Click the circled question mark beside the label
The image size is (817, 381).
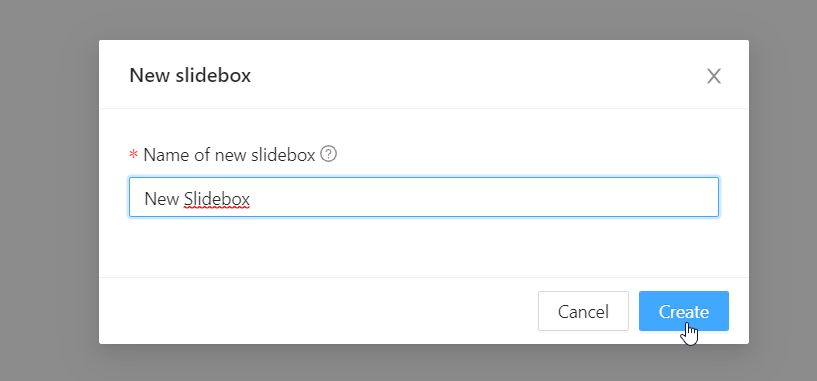[x=328, y=154]
